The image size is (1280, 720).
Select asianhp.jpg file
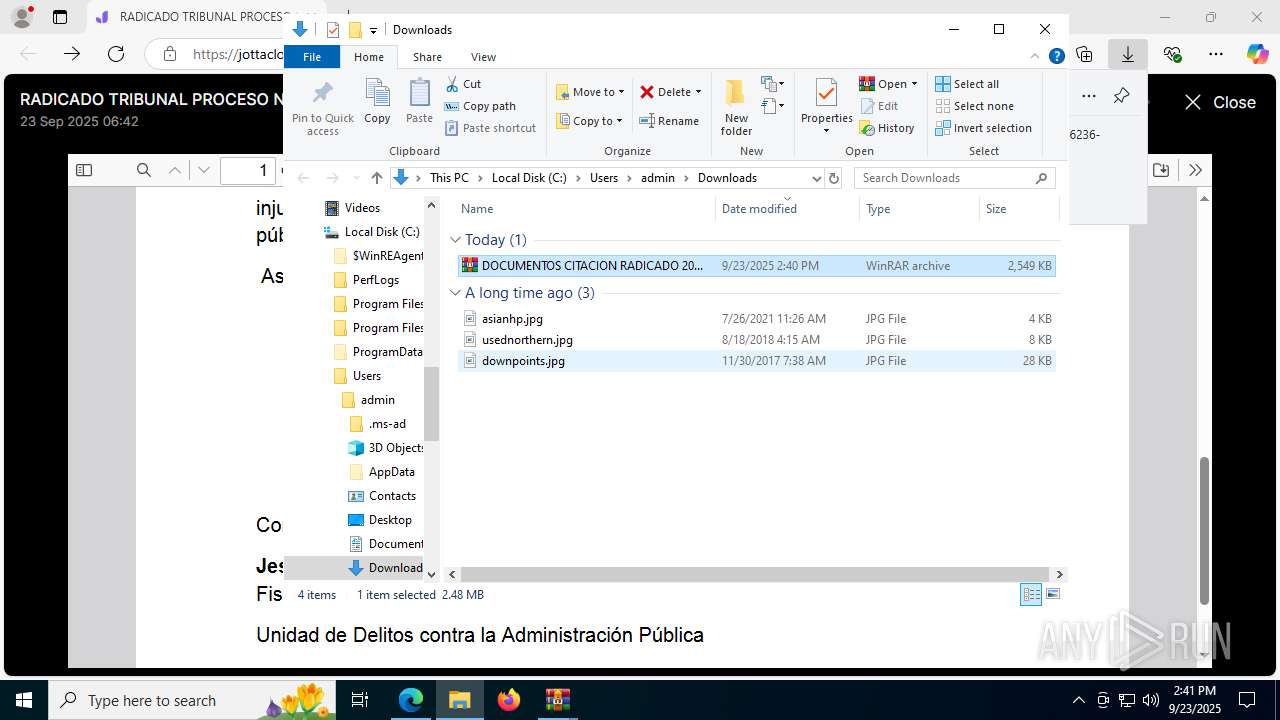pyautogui.click(x=756, y=319)
